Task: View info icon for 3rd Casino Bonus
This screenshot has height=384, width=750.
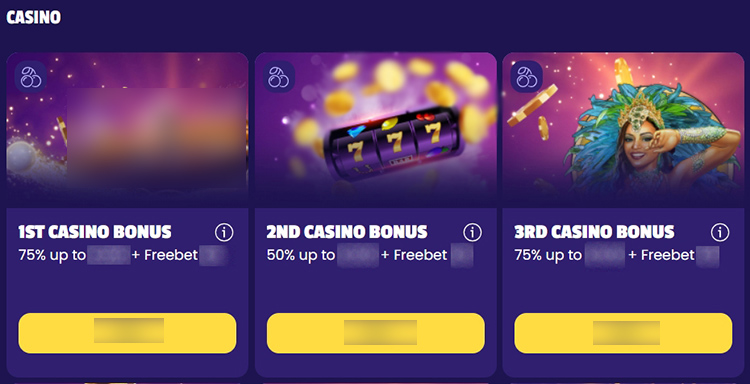Action: [720, 232]
